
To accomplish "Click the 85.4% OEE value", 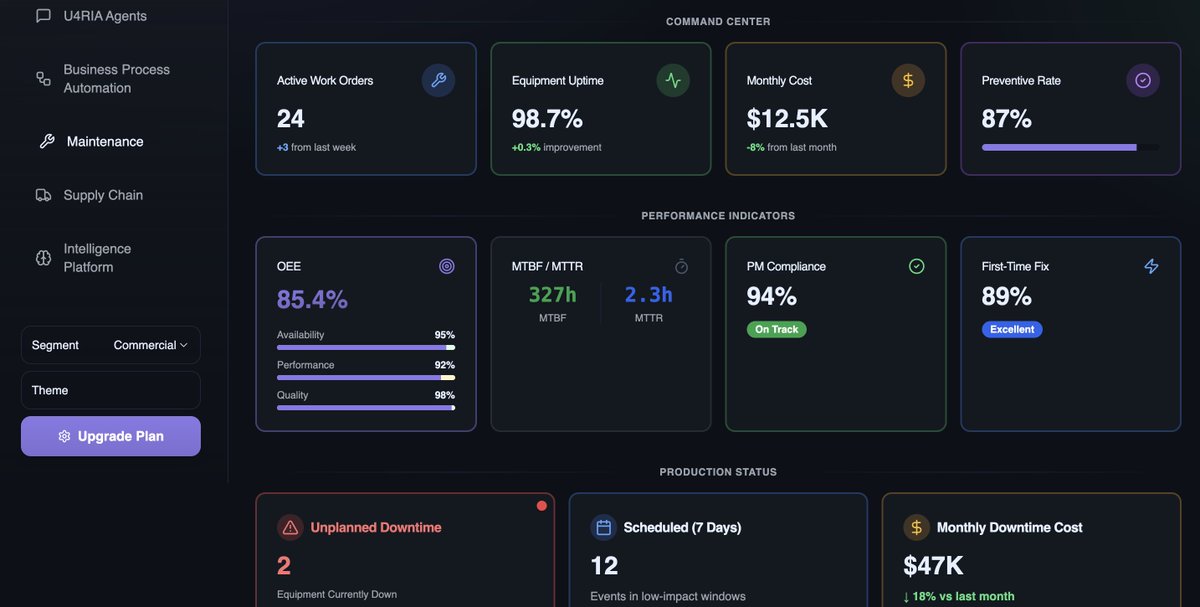I will [312, 299].
